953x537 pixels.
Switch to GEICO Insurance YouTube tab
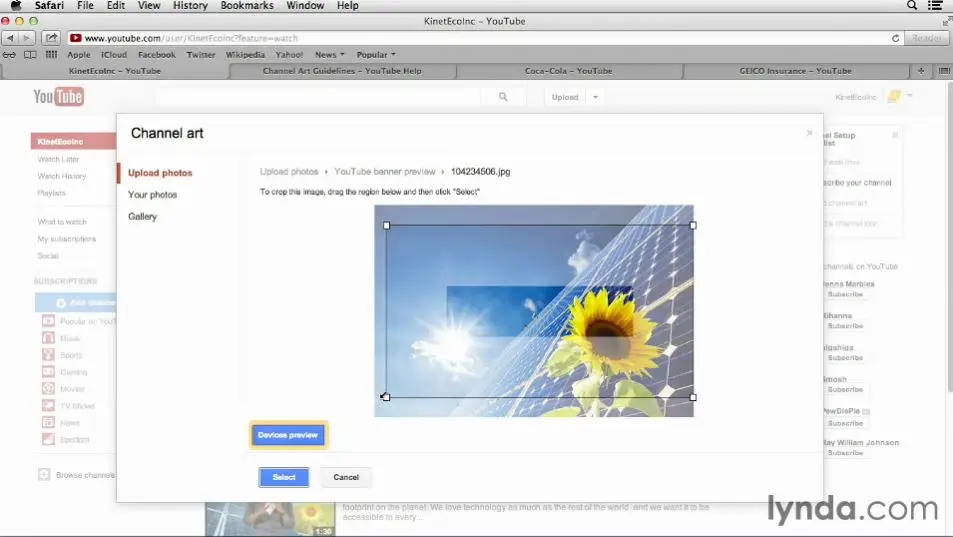(x=796, y=71)
